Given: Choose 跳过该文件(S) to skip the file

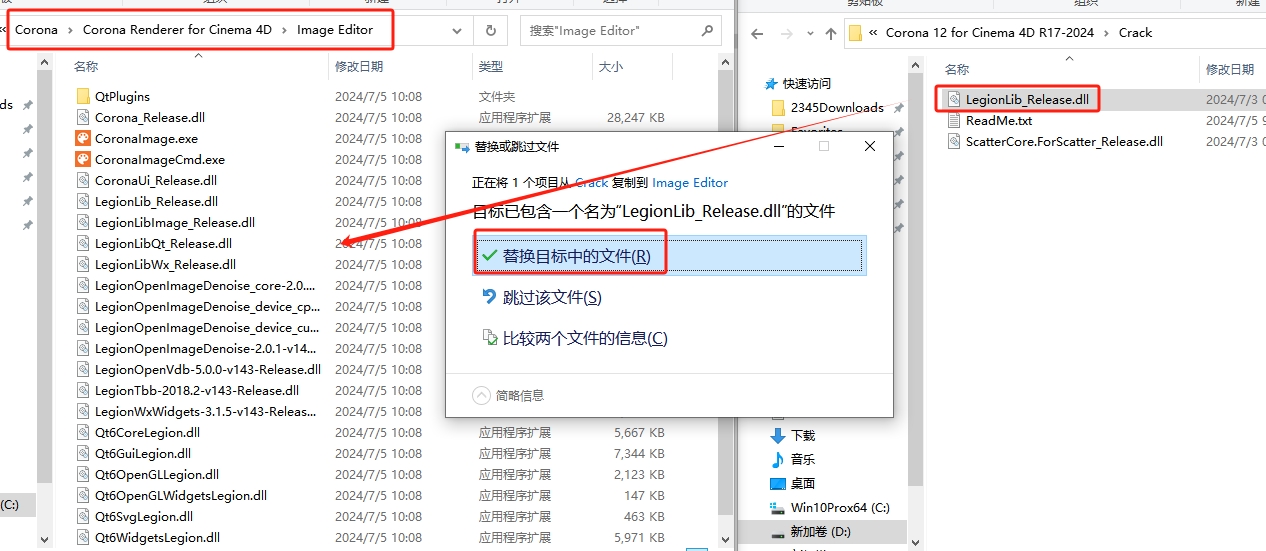Looking at the screenshot, I should click(551, 297).
